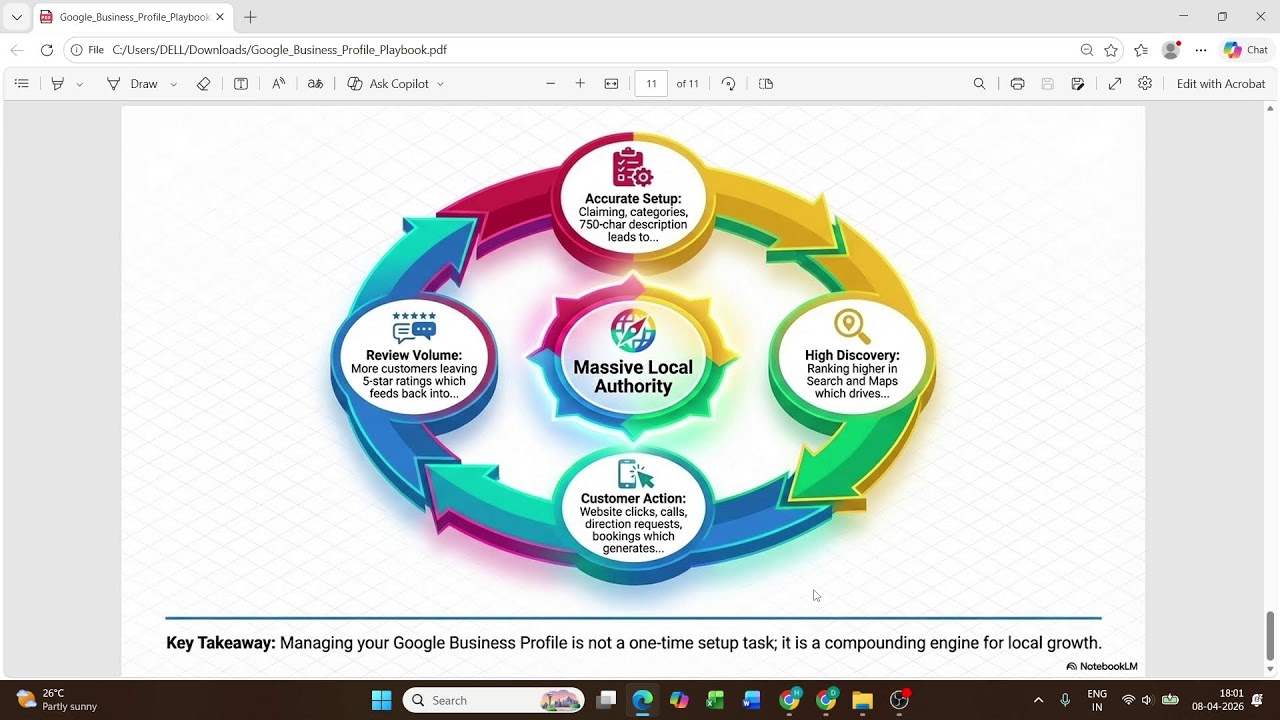Open the notification center bell
The width and height of the screenshot is (1280, 720).
[x=1257, y=700]
